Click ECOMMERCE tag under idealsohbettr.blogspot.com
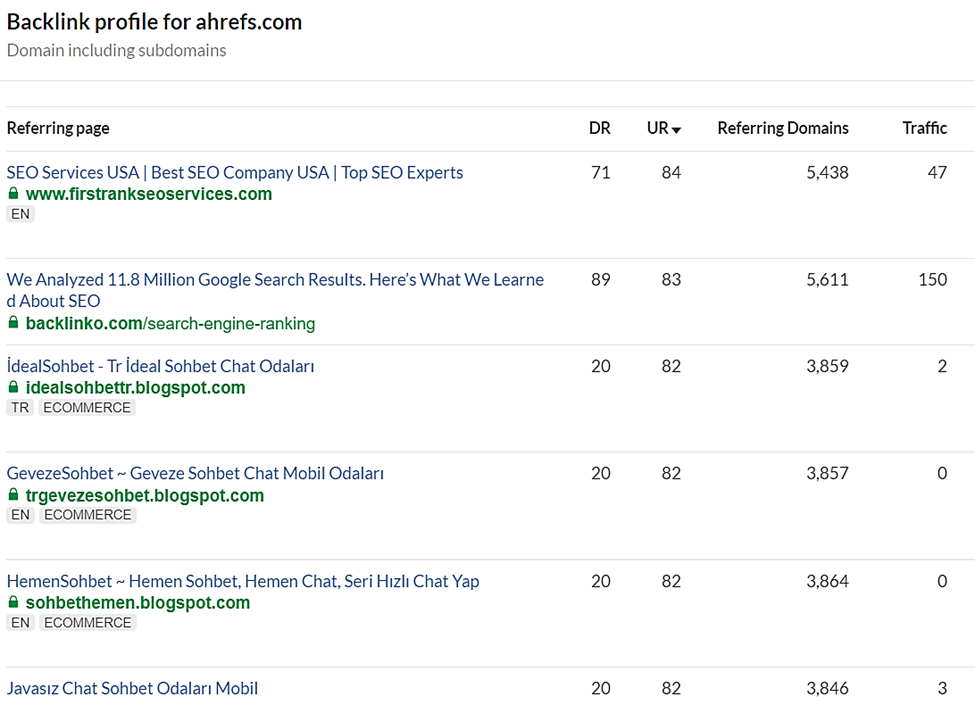 click(x=87, y=408)
